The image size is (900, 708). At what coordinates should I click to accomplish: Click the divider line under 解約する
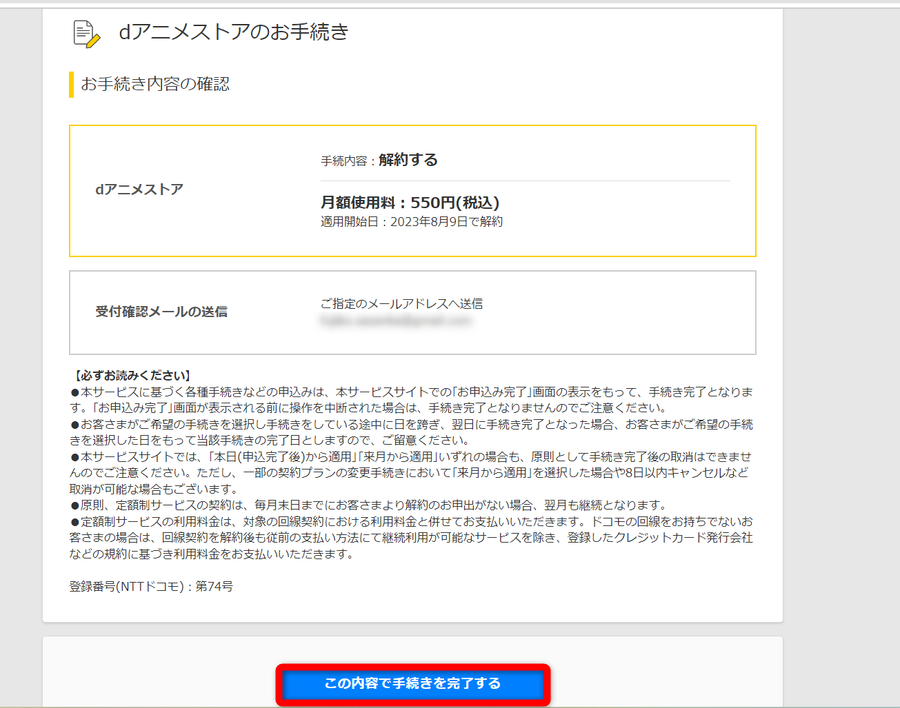[525, 181]
